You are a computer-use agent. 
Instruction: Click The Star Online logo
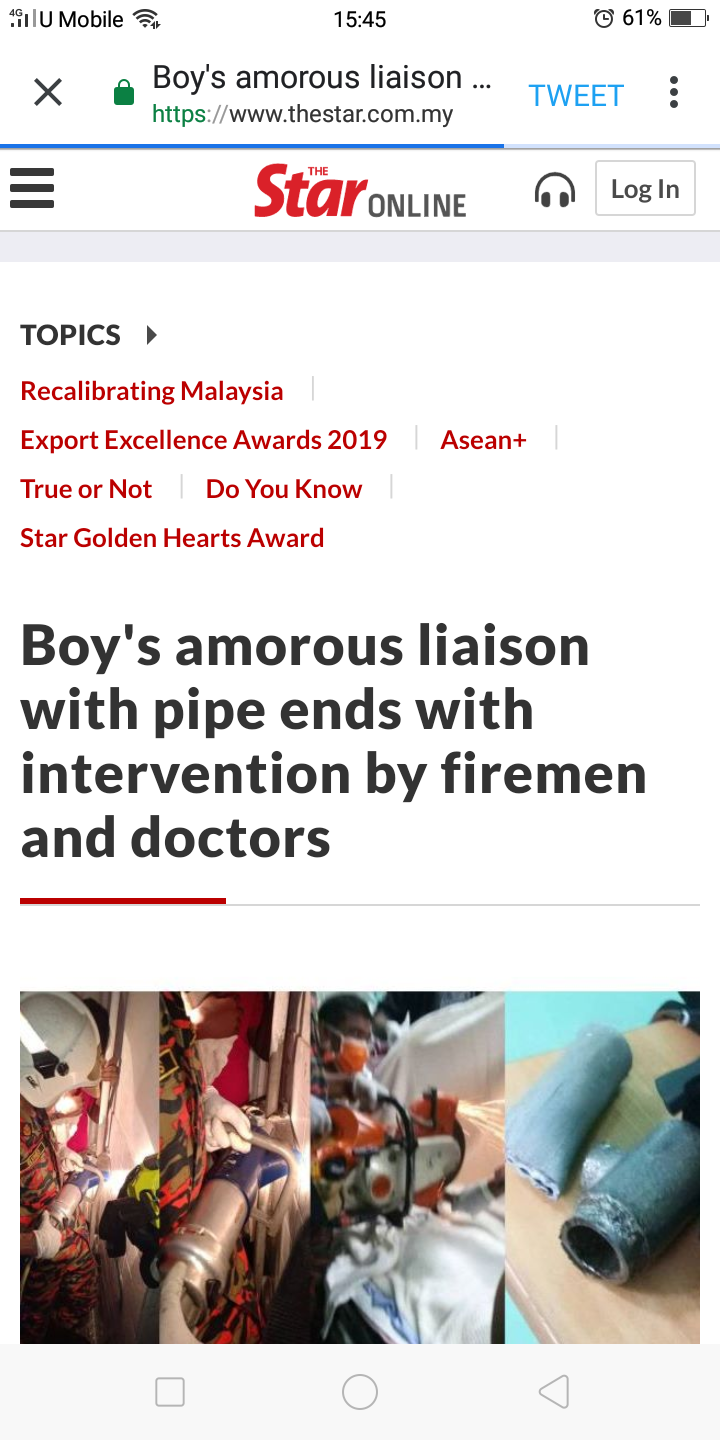360,191
